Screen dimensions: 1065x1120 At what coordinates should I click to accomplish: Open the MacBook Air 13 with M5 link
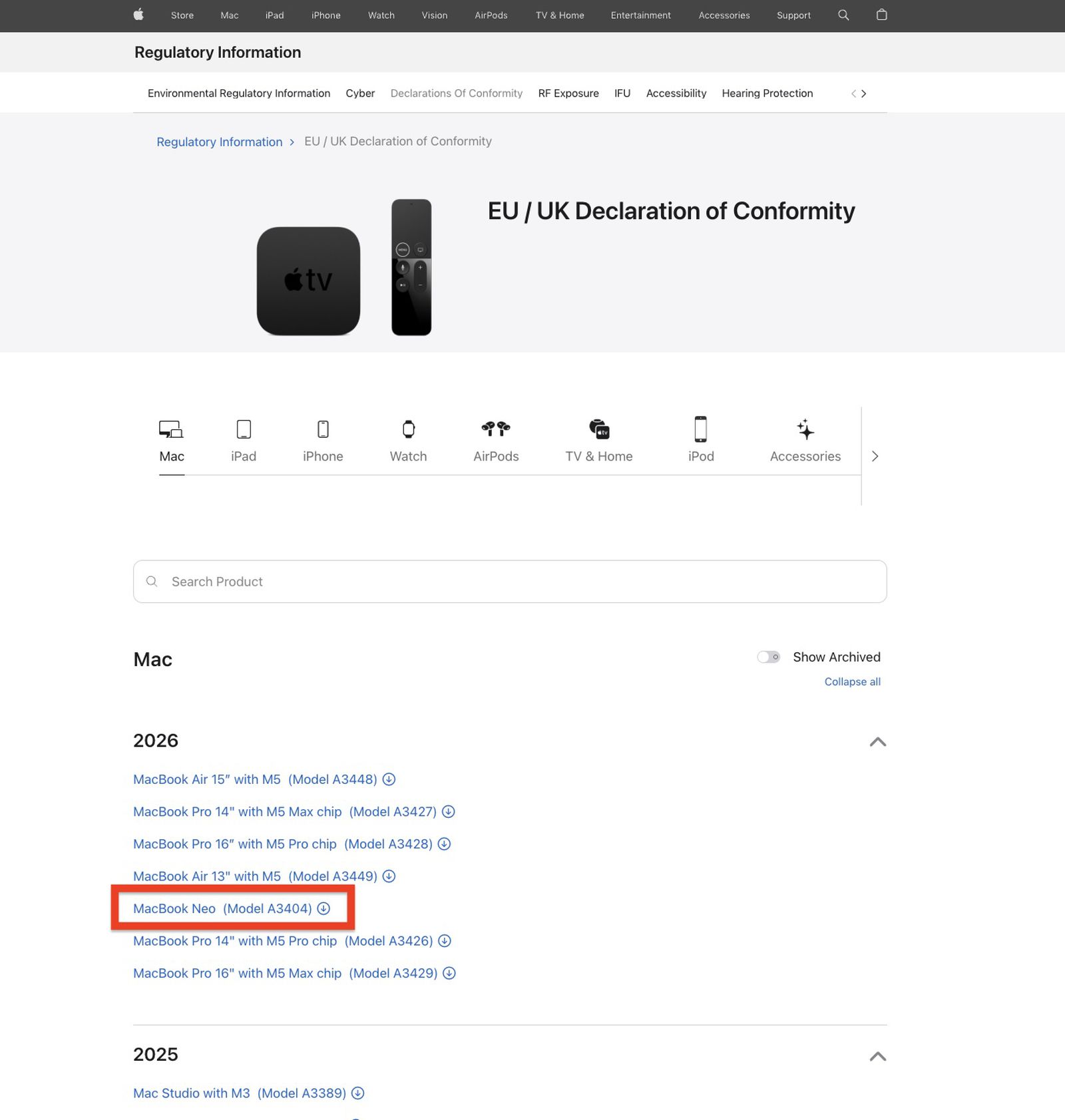[x=254, y=876]
